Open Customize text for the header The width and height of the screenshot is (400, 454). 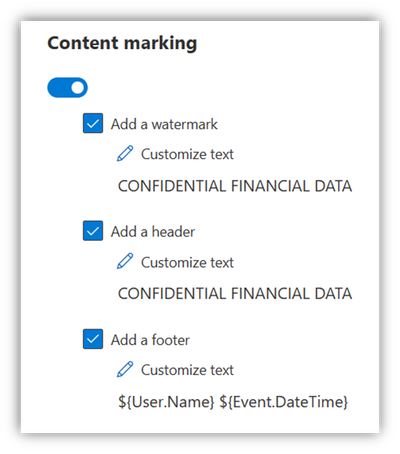[187, 262]
